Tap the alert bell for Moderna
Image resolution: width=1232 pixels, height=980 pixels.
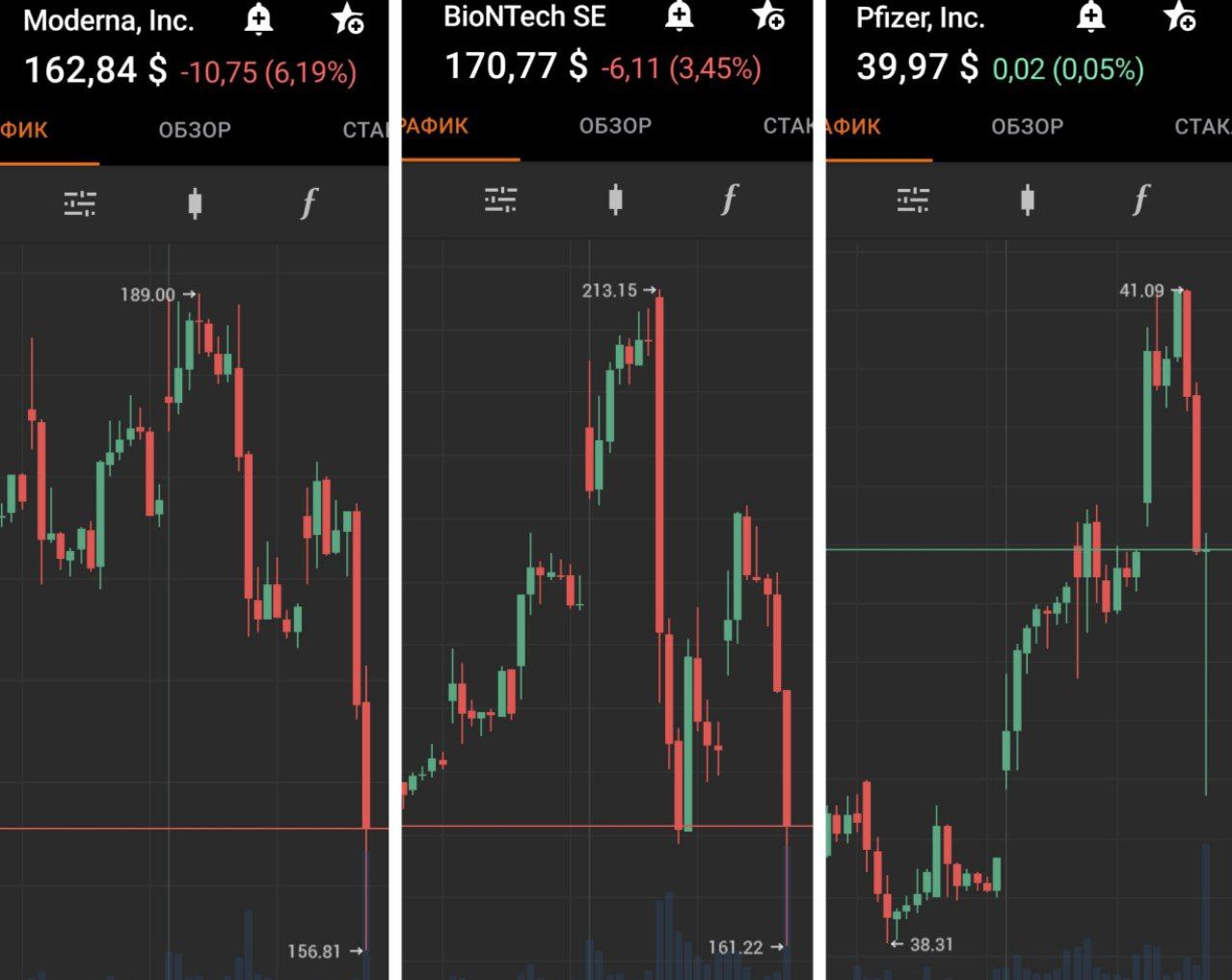(258, 18)
